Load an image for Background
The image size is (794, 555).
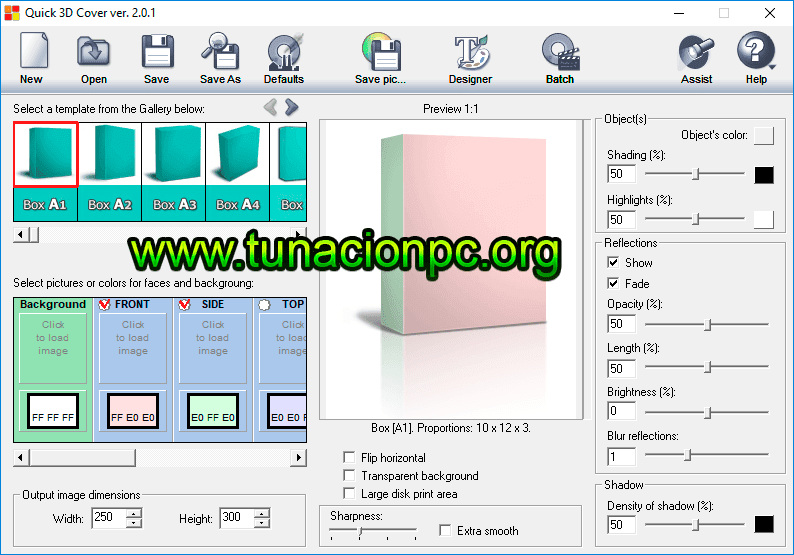point(53,348)
